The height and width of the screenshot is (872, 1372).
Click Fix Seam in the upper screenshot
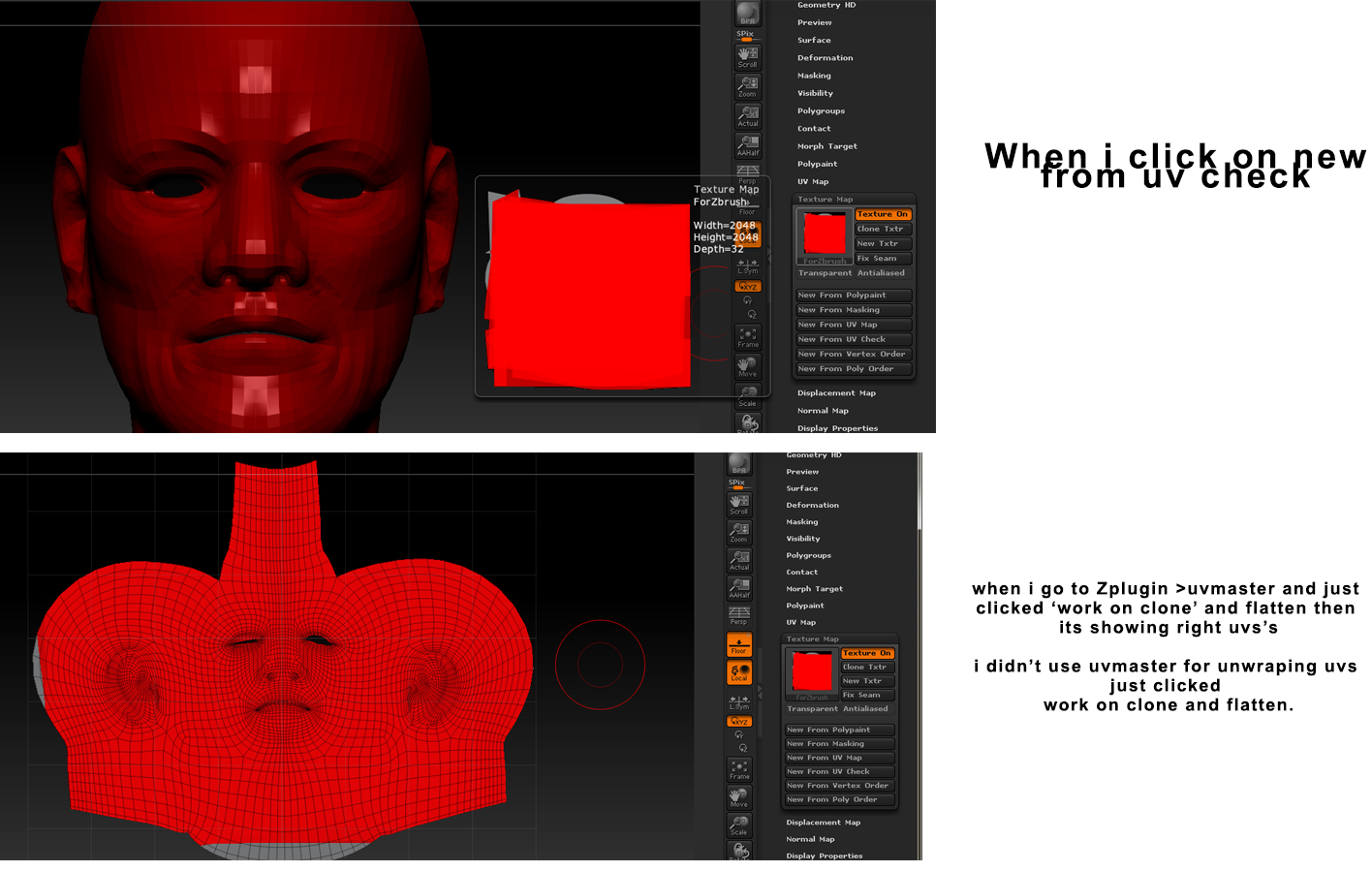883,259
